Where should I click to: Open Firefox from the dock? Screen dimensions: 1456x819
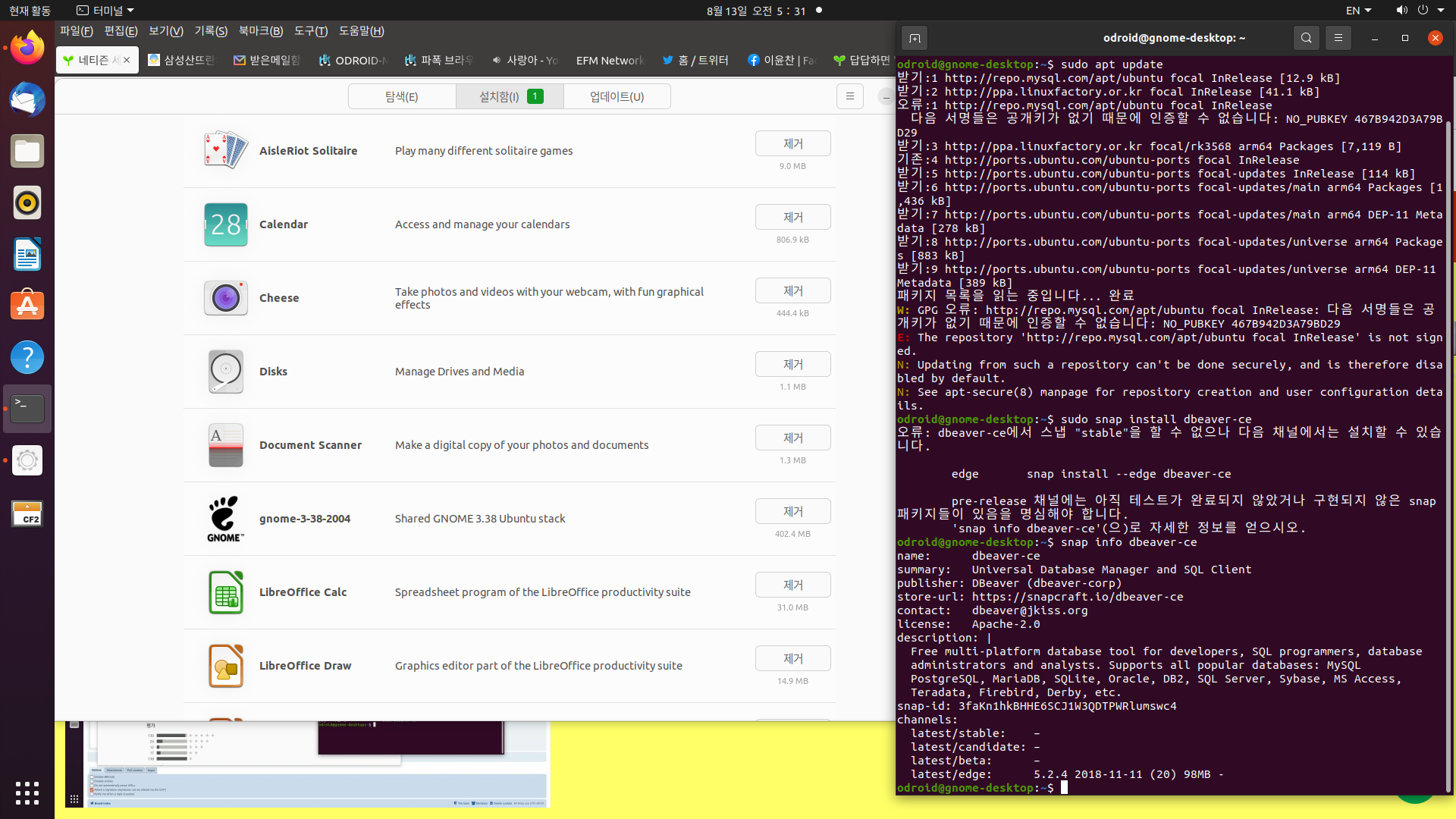pyautogui.click(x=27, y=49)
